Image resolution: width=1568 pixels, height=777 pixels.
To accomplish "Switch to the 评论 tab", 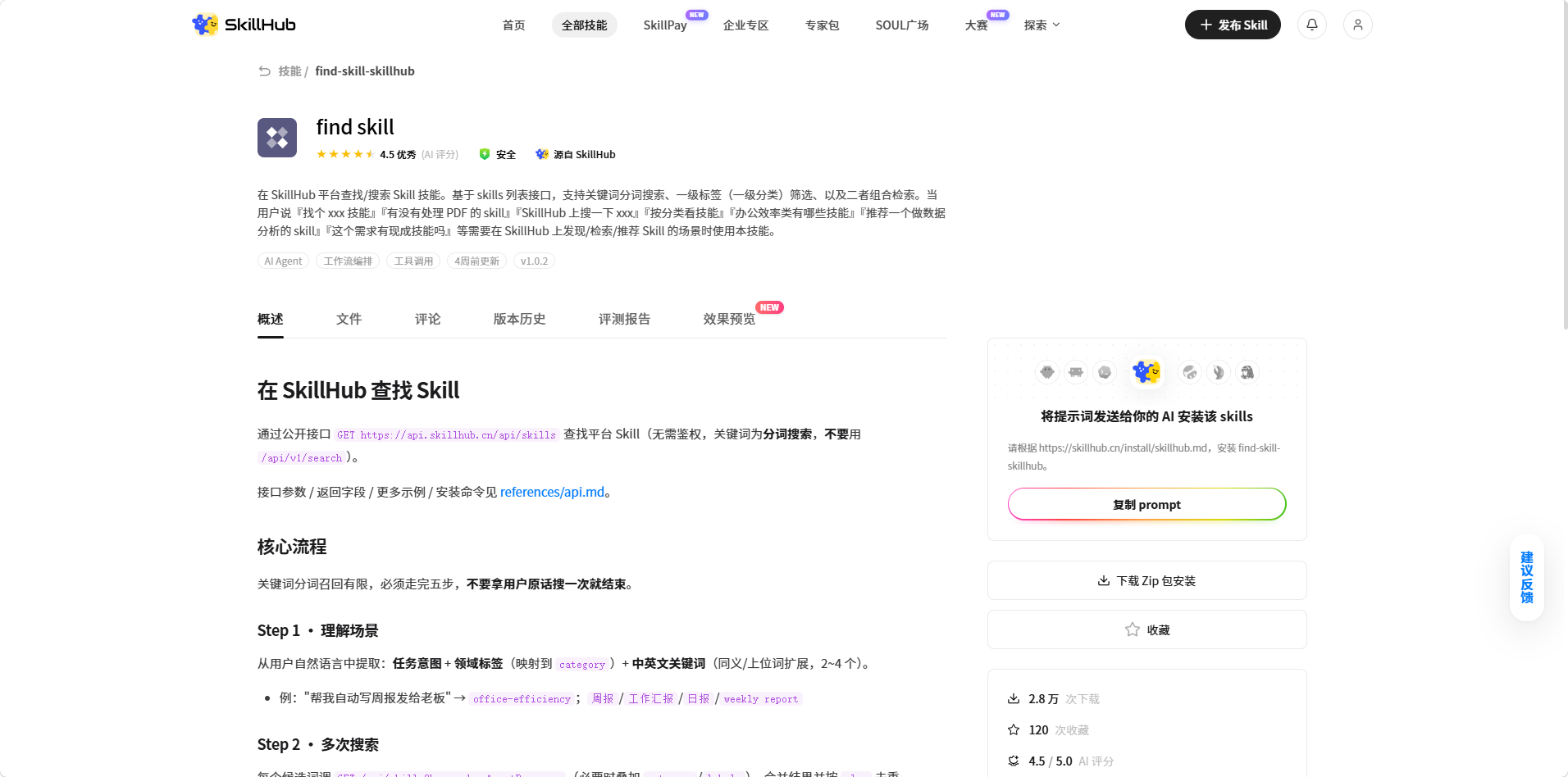I will pyautogui.click(x=428, y=319).
